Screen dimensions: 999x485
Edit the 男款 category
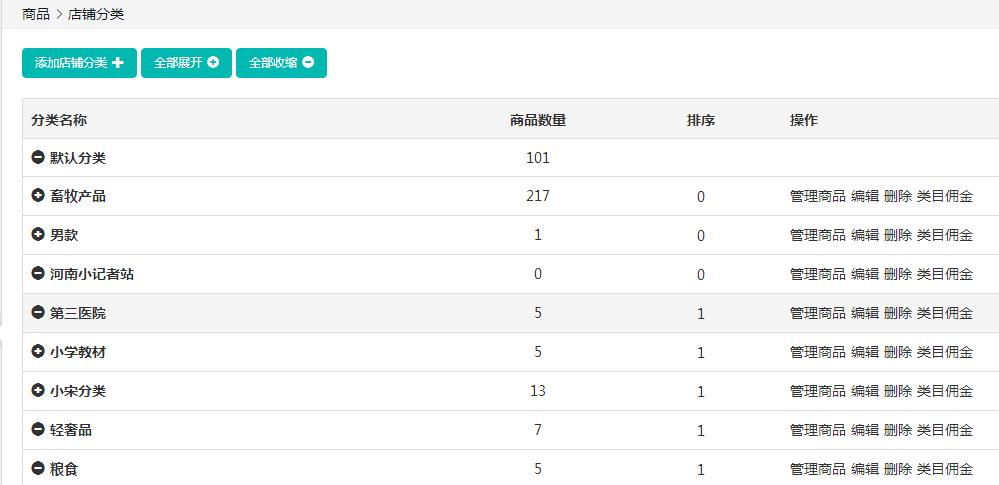click(865, 236)
